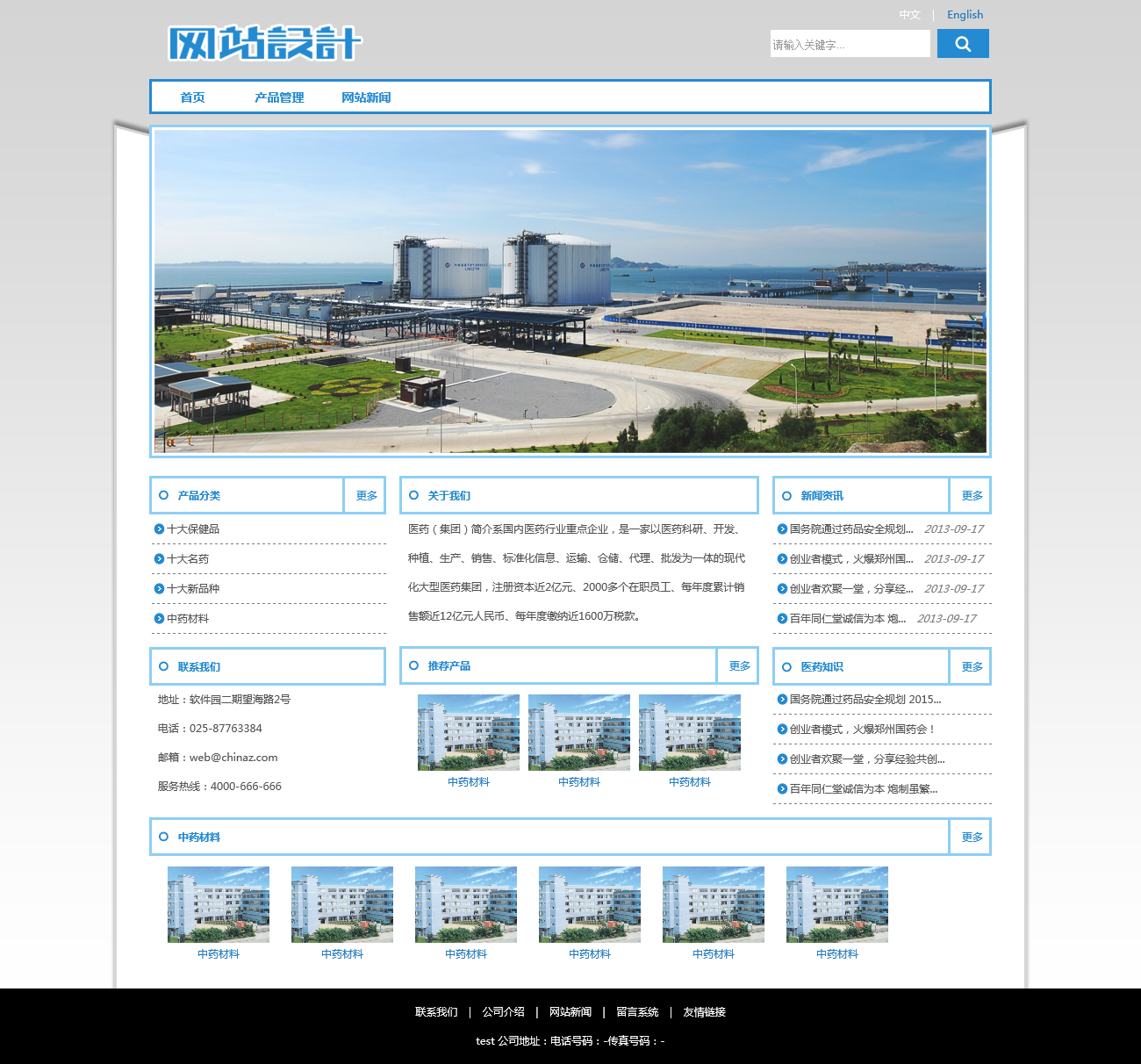Open the 产品管理 menu item
This screenshot has height=1064, width=1141.
point(279,97)
